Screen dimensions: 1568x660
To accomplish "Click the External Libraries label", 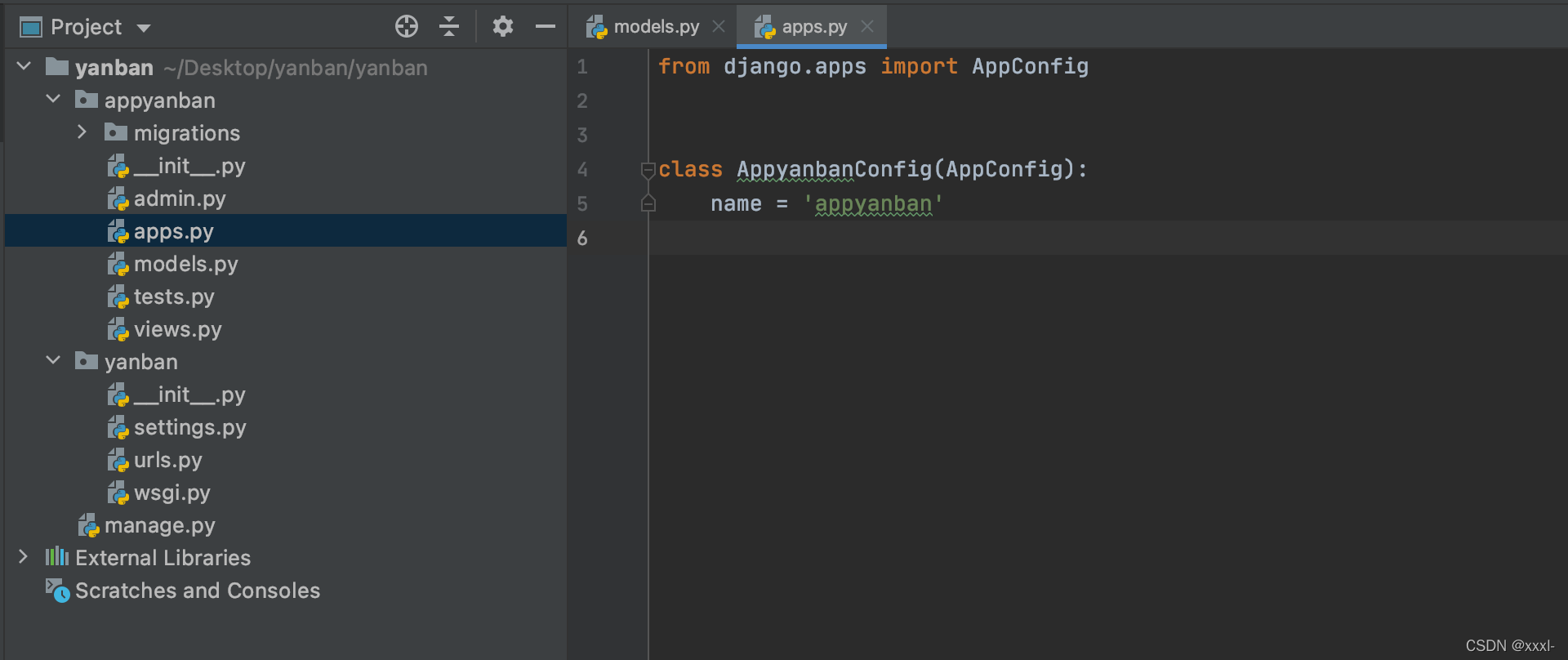I will (x=163, y=558).
